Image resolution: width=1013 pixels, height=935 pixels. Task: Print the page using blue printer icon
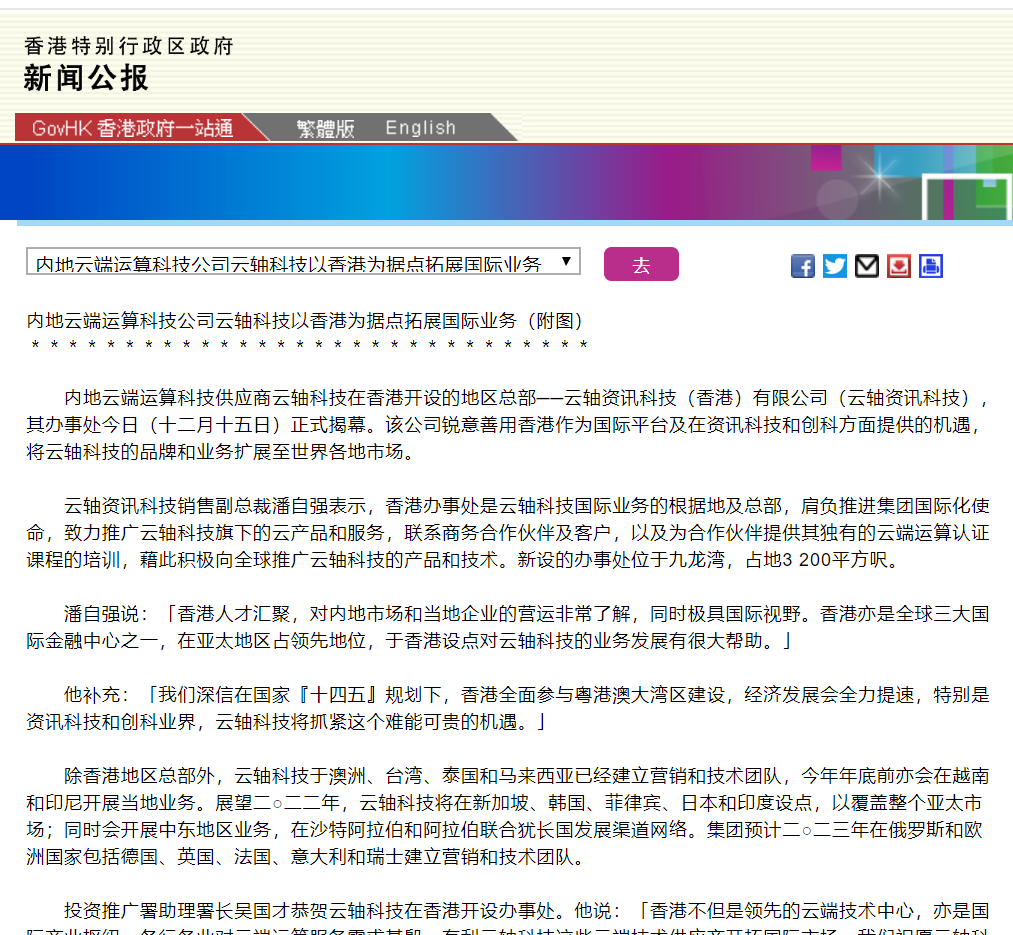click(x=930, y=266)
